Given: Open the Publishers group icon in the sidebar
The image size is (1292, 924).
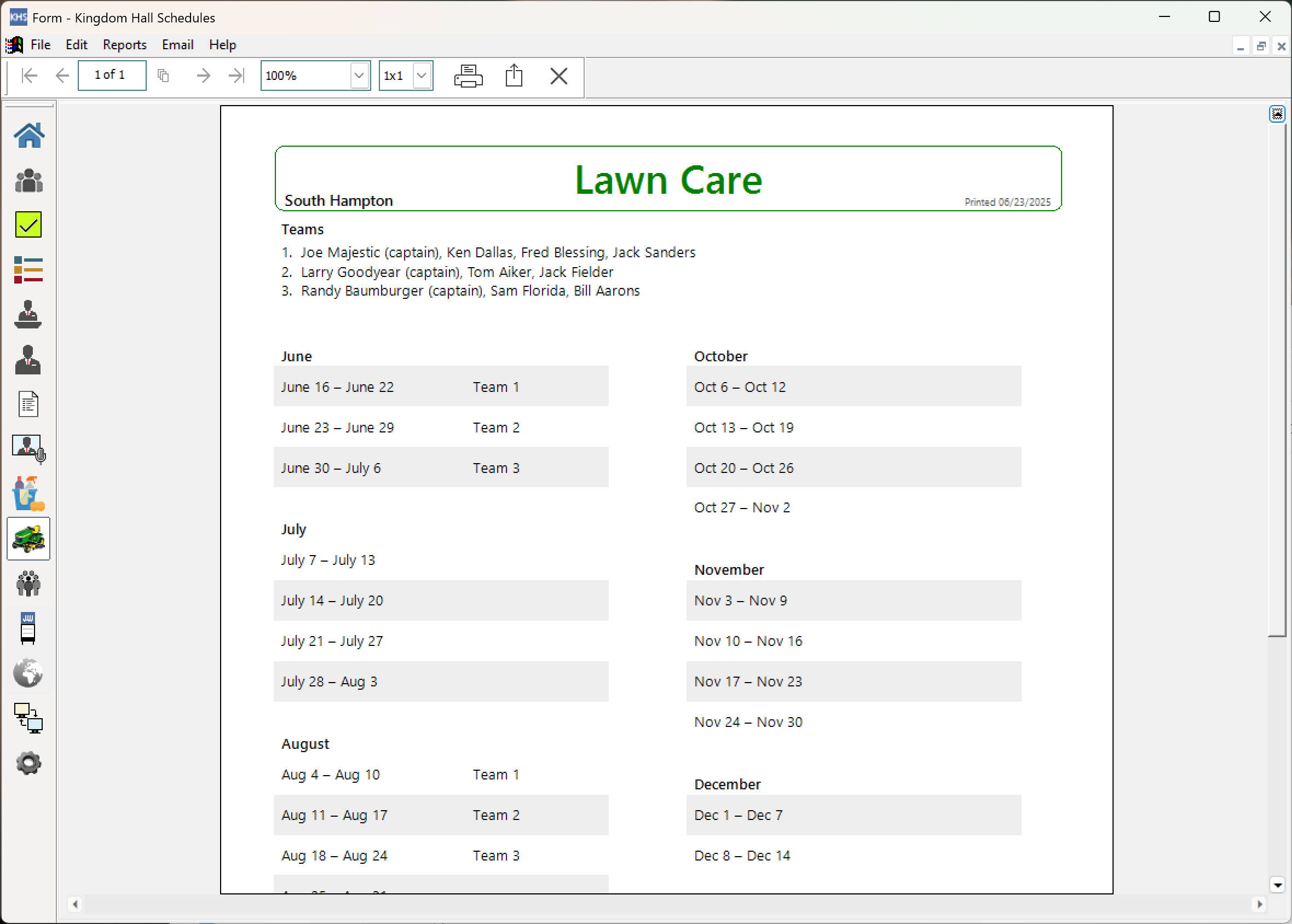Looking at the screenshot, I should 28,181.
